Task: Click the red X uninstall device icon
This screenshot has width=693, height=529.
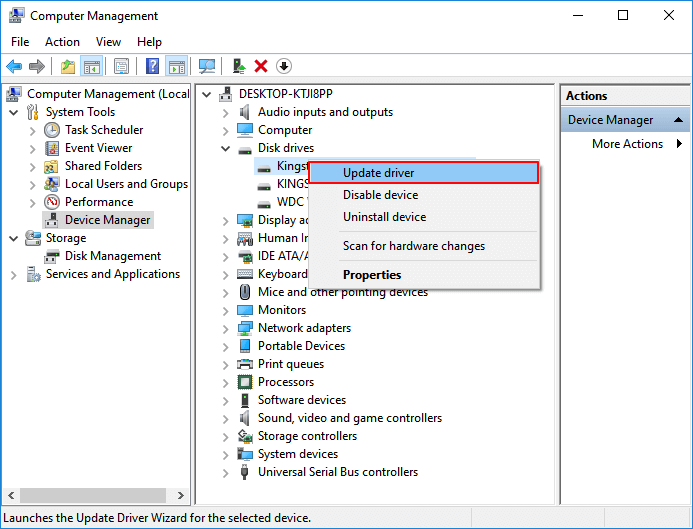Action: coord(261,66)
